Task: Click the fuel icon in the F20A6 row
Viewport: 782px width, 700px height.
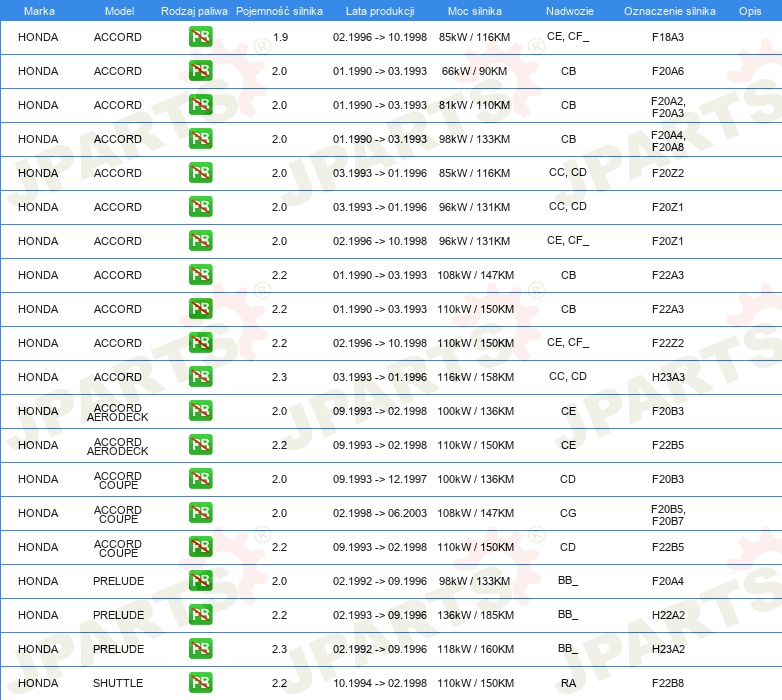Action: pyautogui.click(x=200, y=71)
